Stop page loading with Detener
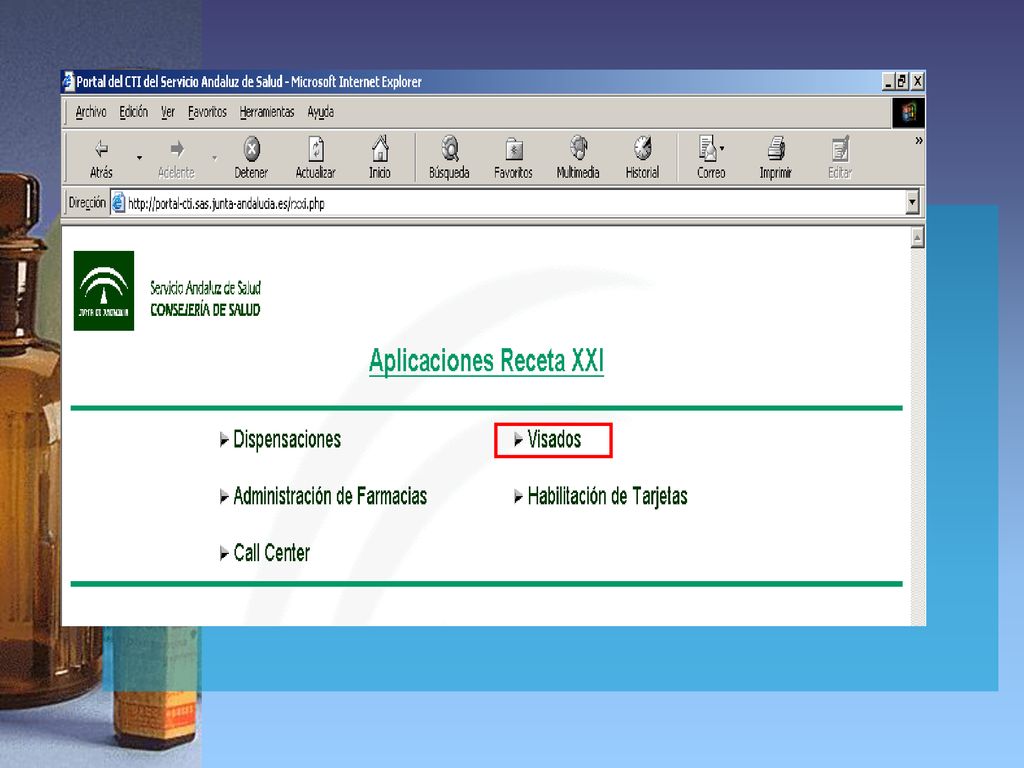 coord(251,159)
